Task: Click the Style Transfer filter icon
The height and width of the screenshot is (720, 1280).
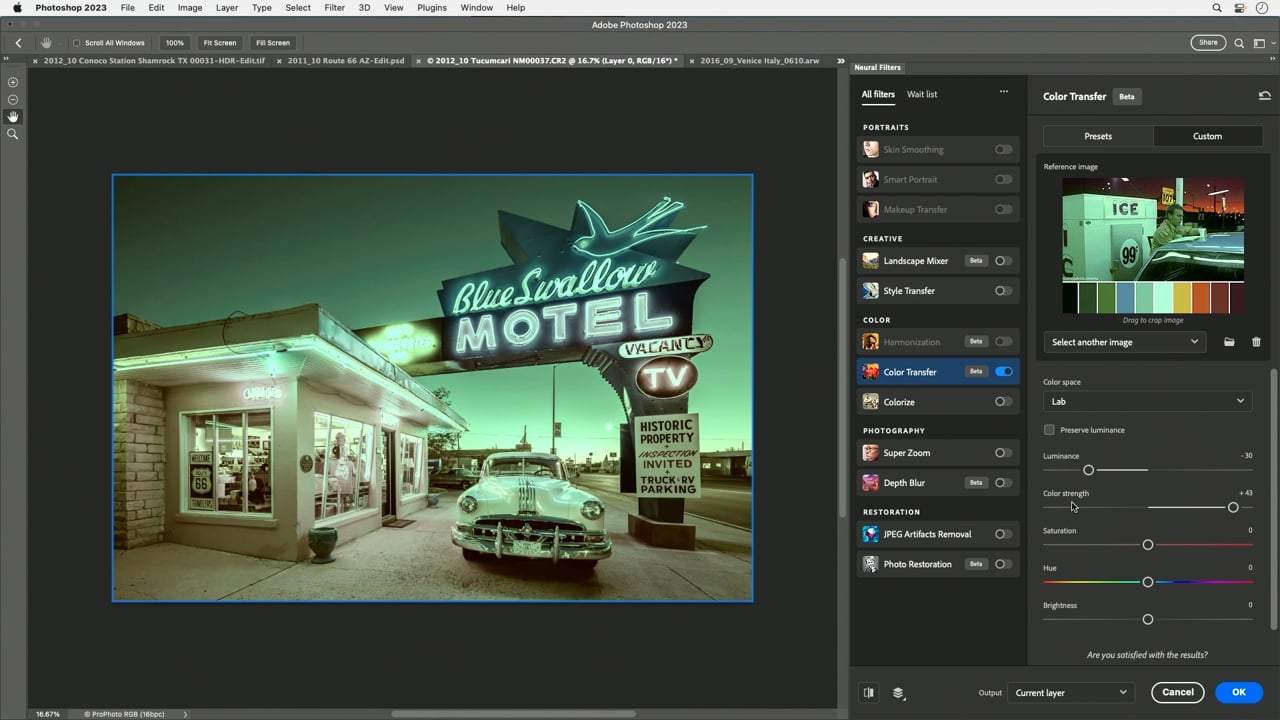Action: (870, 290)
